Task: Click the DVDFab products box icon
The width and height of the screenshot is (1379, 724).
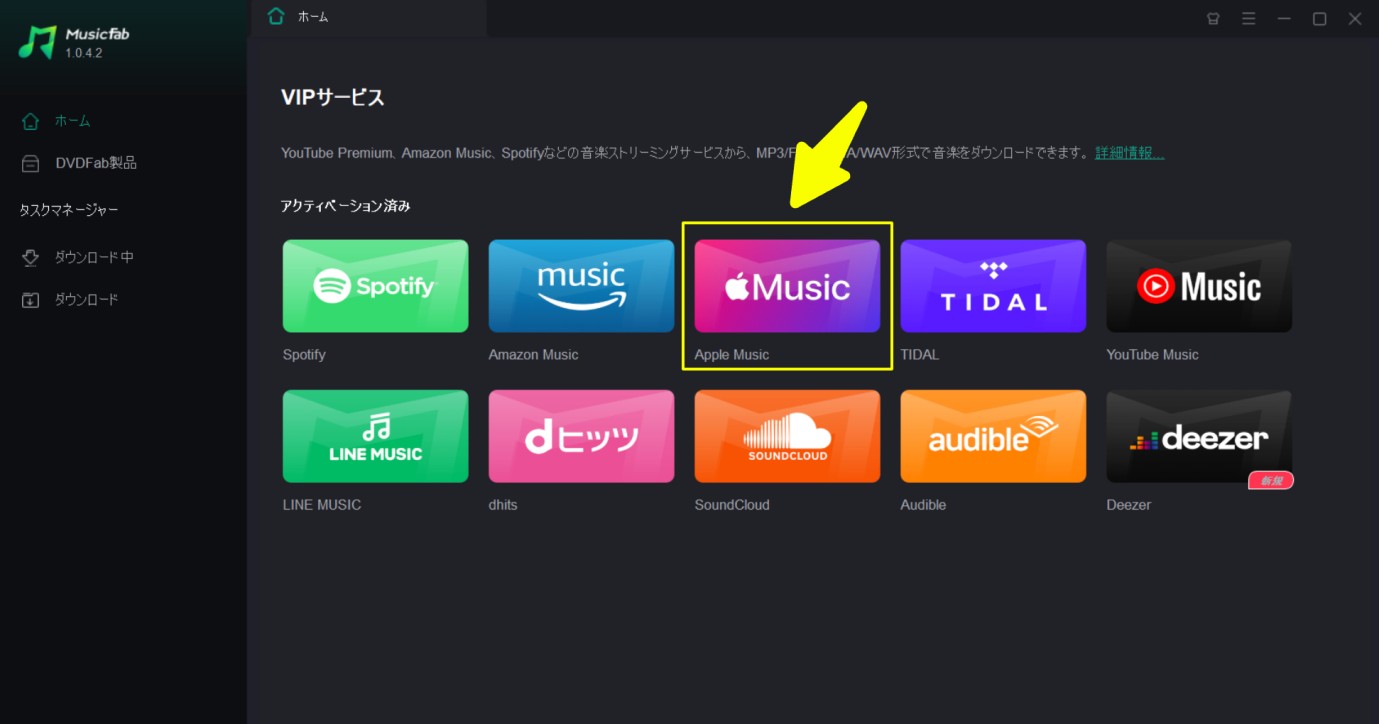Action: click(31, 163)
